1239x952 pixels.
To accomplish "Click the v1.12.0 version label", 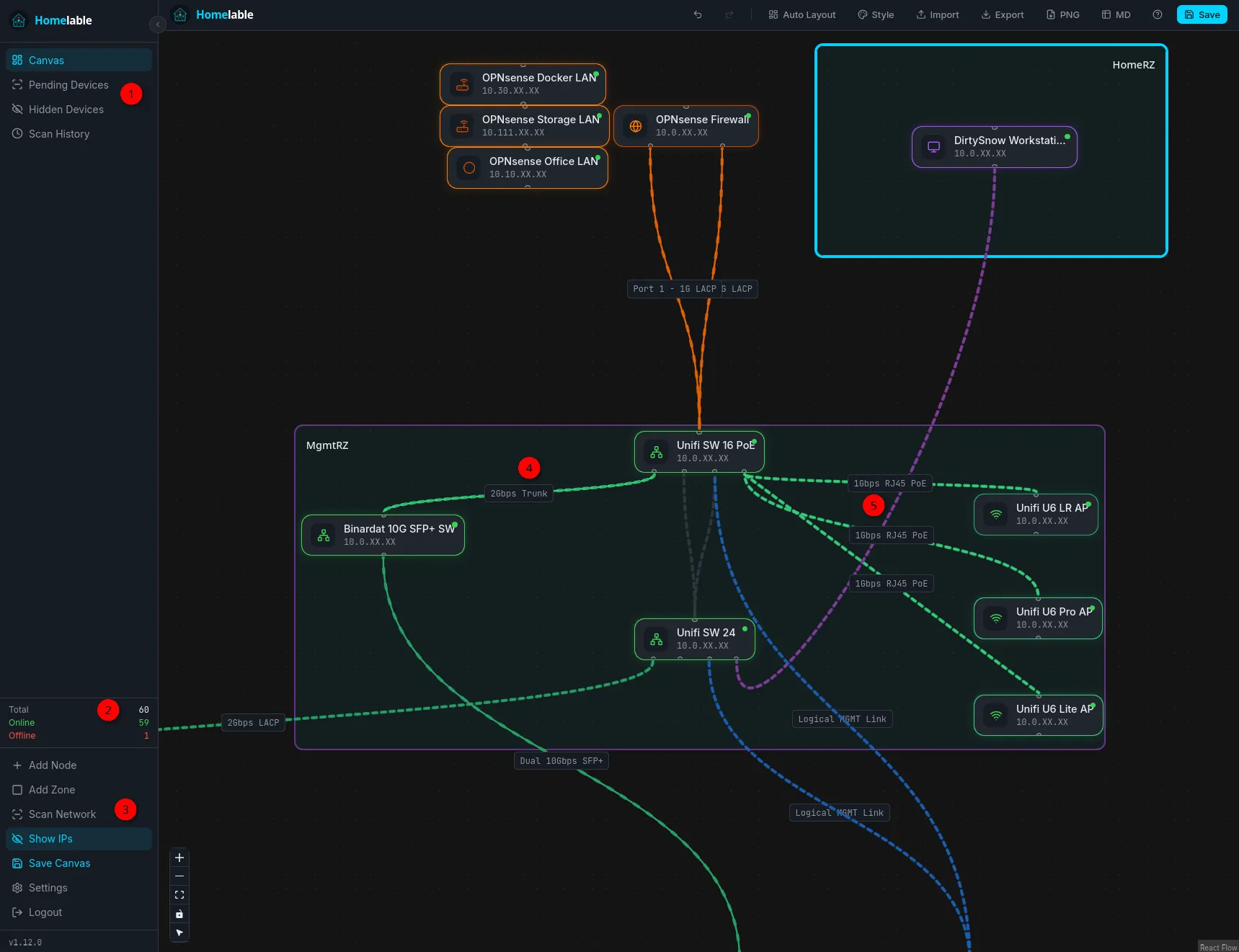I will click(25, 942).
